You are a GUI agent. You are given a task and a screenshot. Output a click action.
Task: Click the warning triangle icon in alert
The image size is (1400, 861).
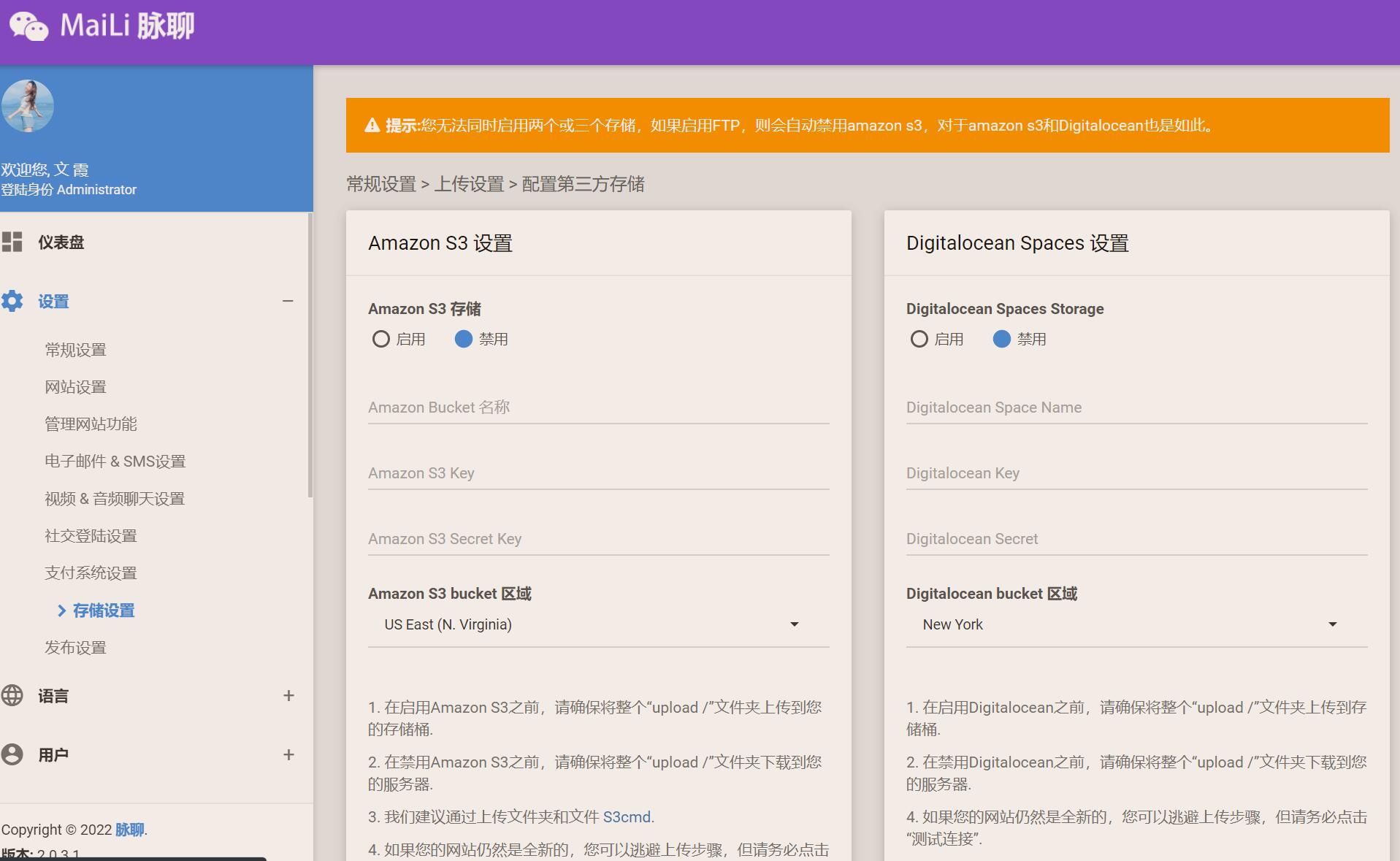(x=372, y=126)
